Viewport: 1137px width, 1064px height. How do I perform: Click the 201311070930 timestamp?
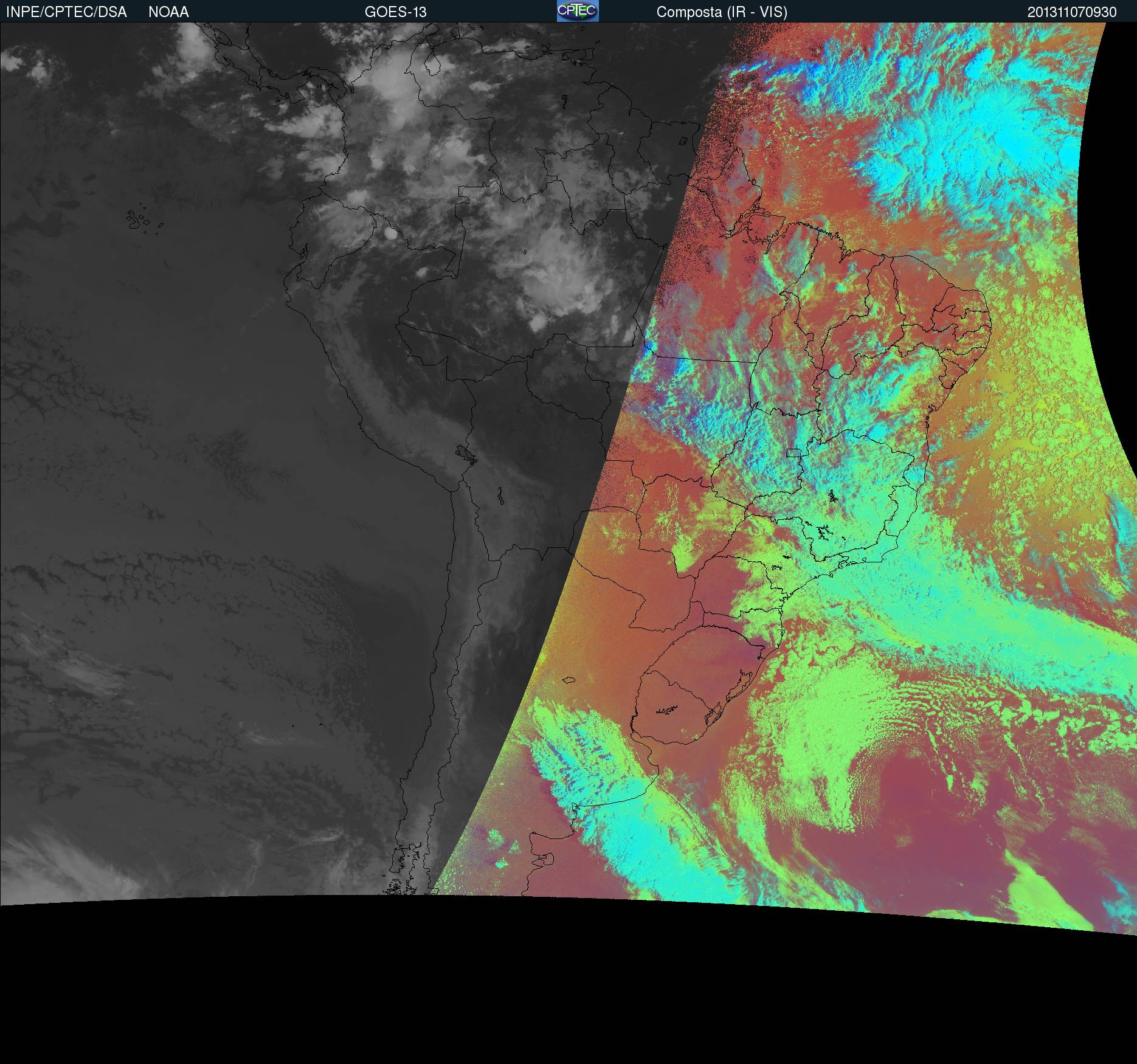pos(1072,12)
